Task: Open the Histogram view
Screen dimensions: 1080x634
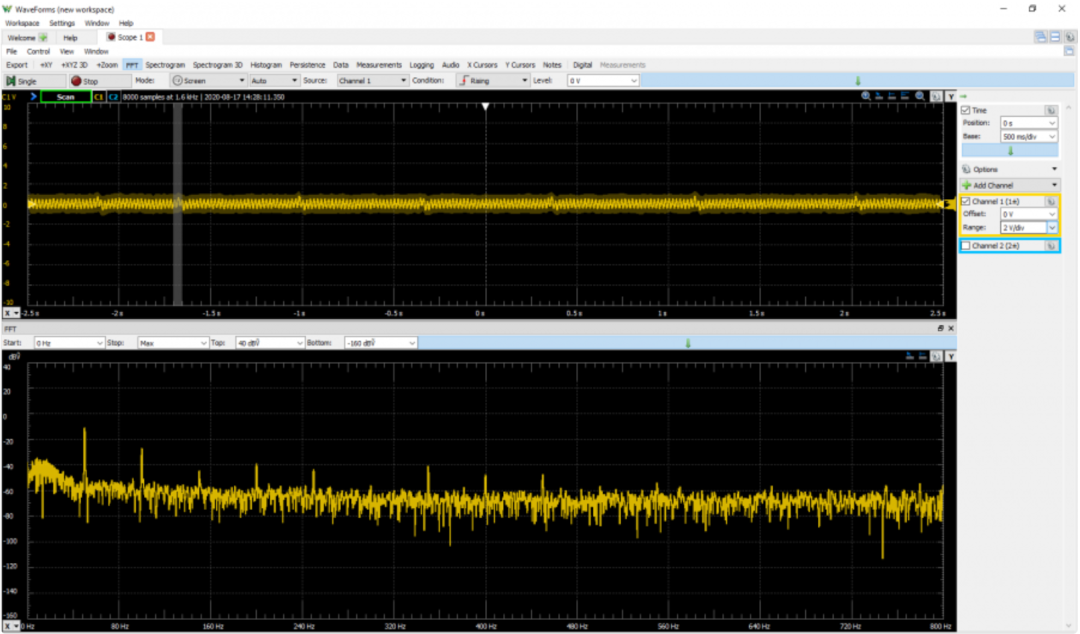Action: (266, 65)
